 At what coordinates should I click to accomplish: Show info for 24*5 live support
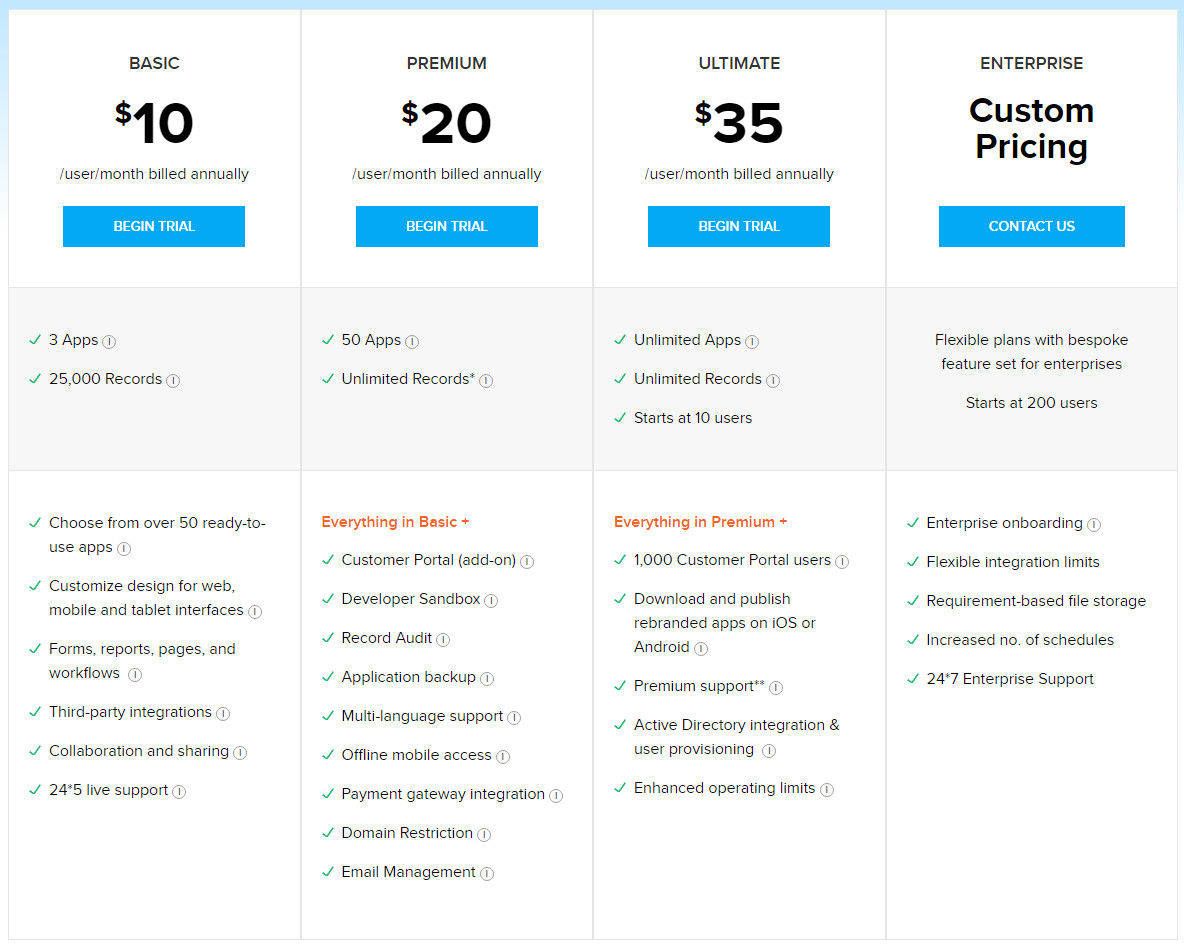(179, 792)
